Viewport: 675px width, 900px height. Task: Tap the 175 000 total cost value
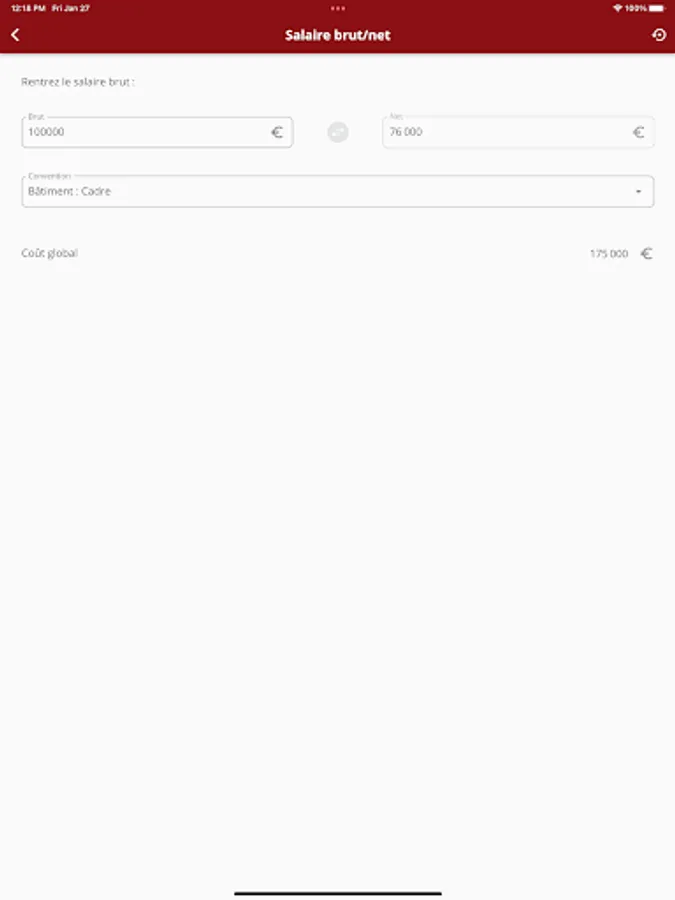609,254
